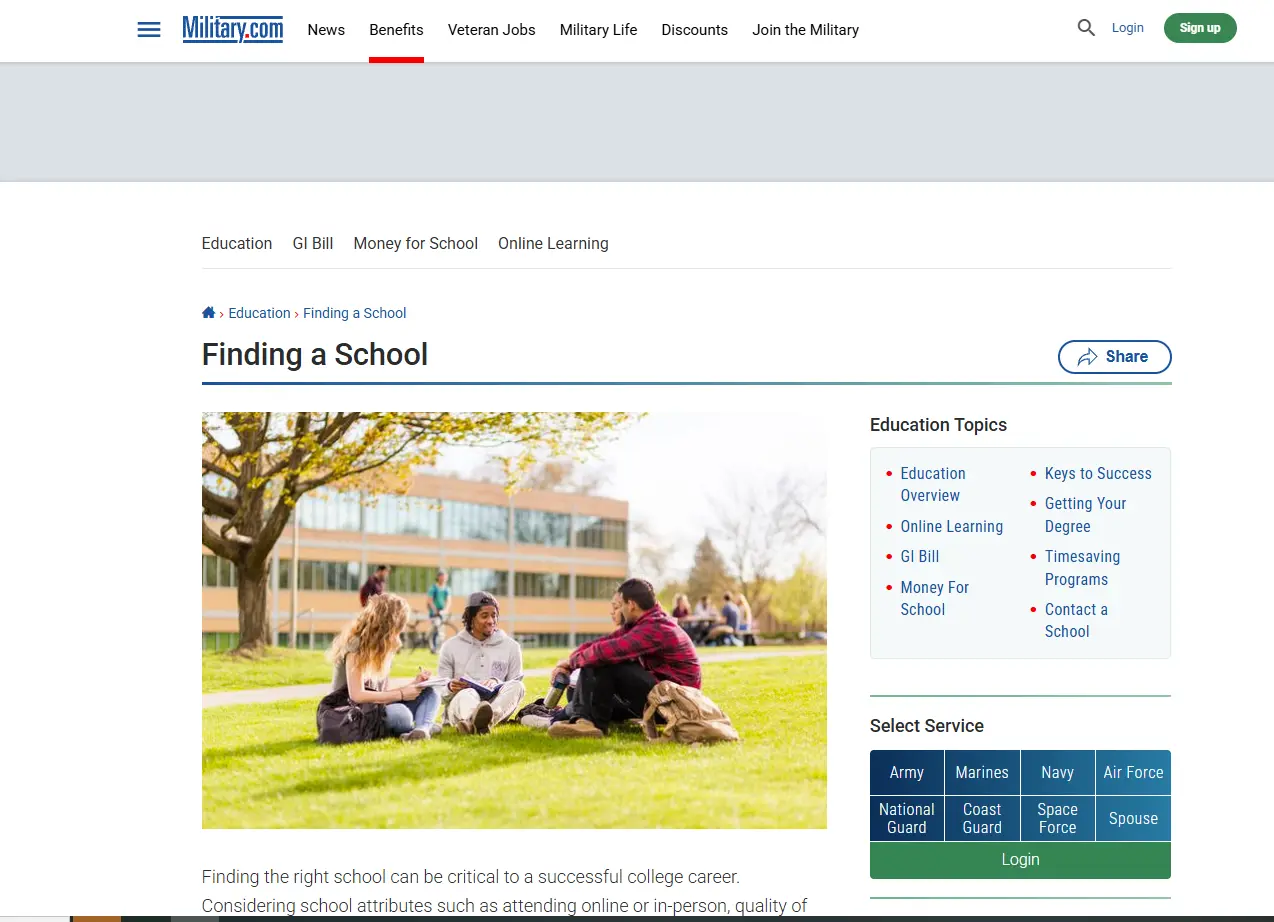Switch to the Benefits section

click(x=396, y=30)
